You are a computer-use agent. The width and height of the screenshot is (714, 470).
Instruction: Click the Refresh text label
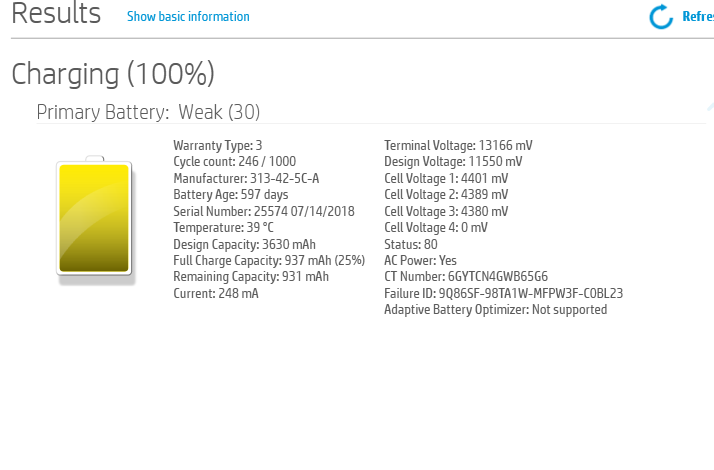[698, 16]
